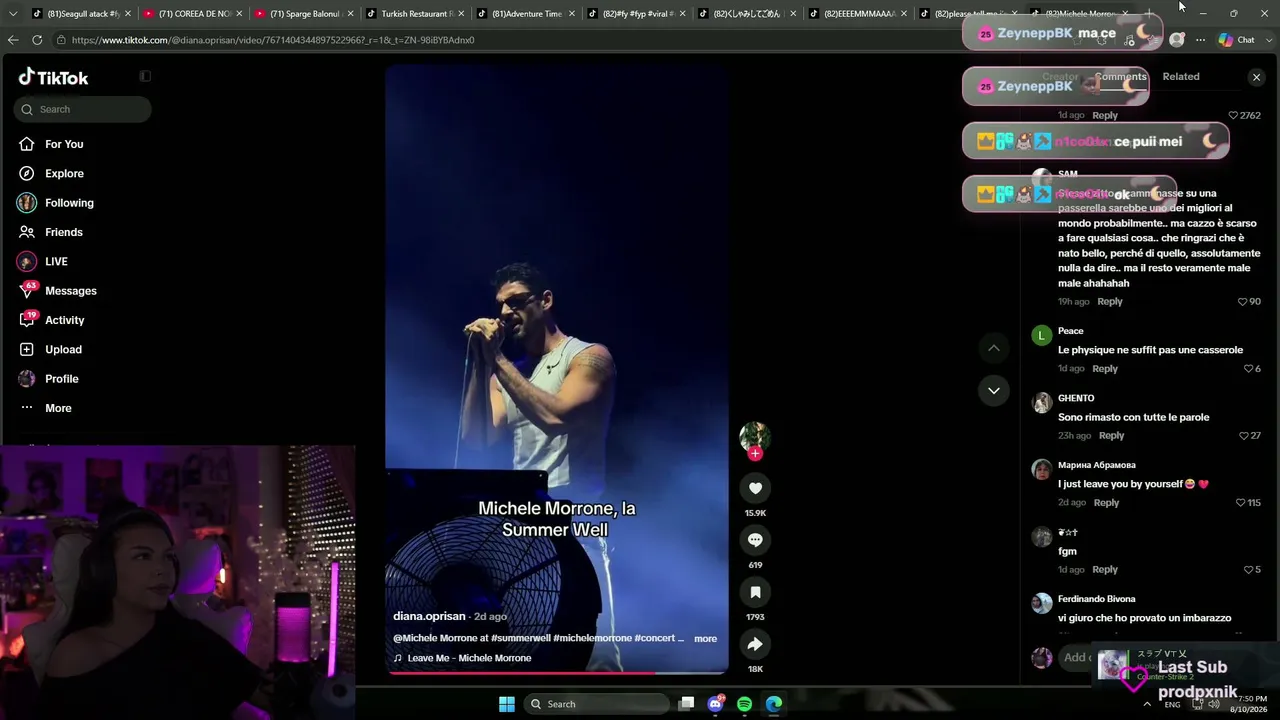Open Ferdinando Bivona's profile name

(x=1096, y=599)
